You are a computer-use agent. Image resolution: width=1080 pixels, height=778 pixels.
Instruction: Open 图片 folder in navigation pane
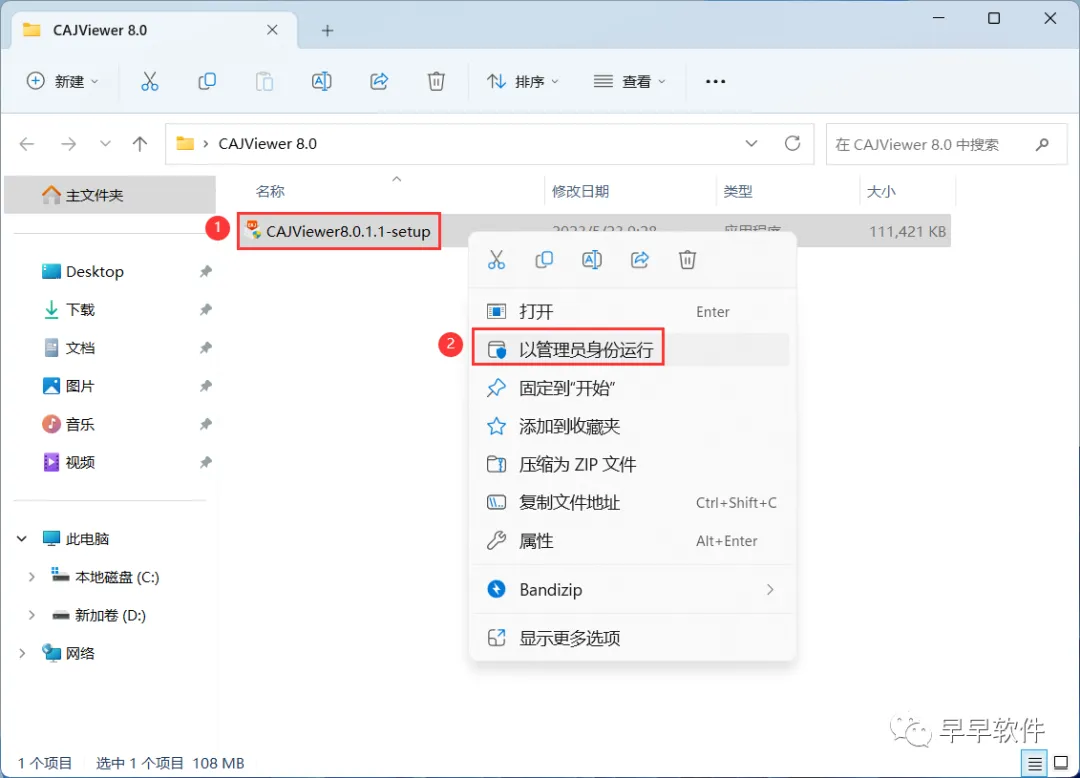[x=70, y=386]
